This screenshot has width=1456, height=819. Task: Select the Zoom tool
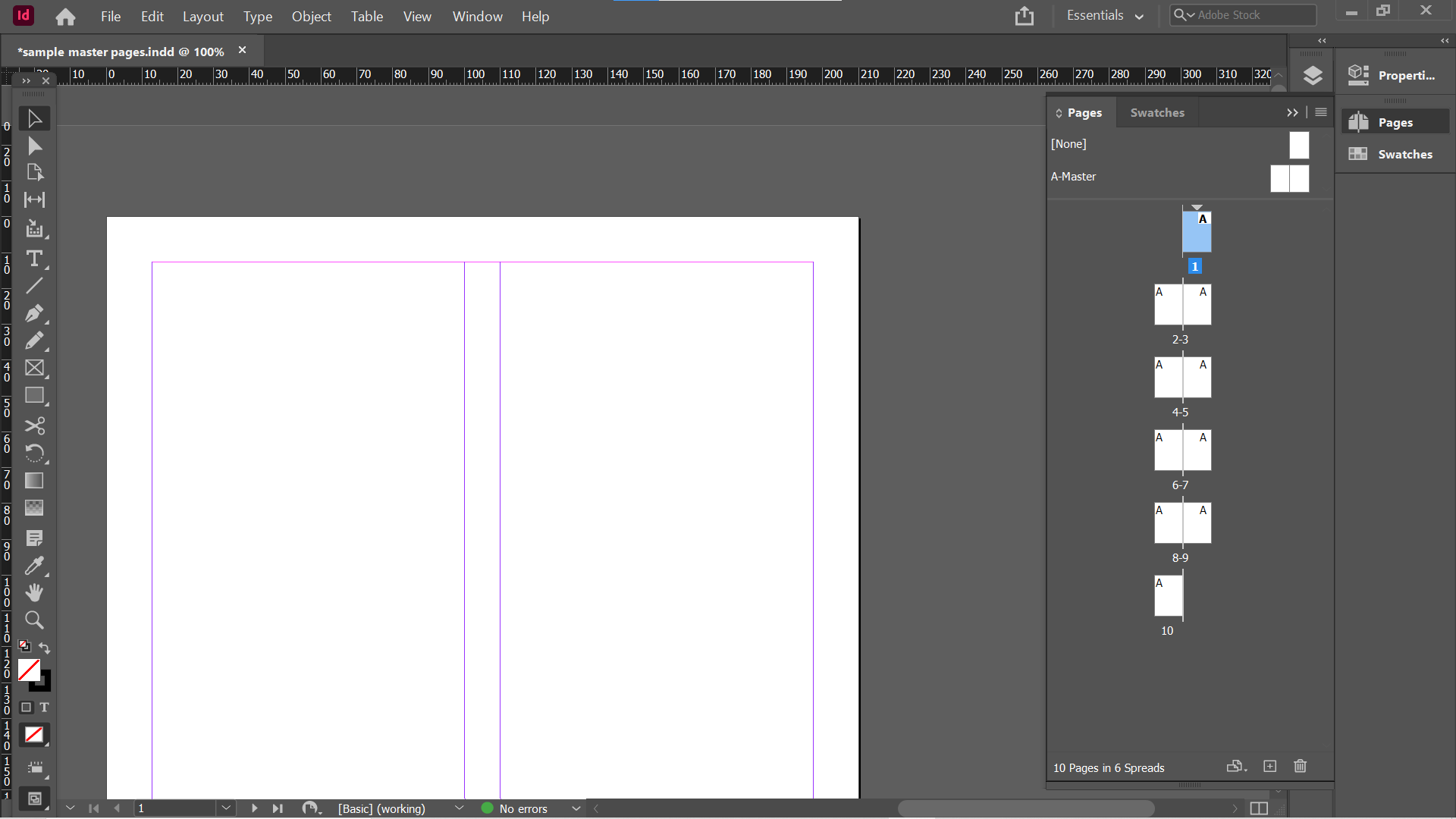(34, 620)
